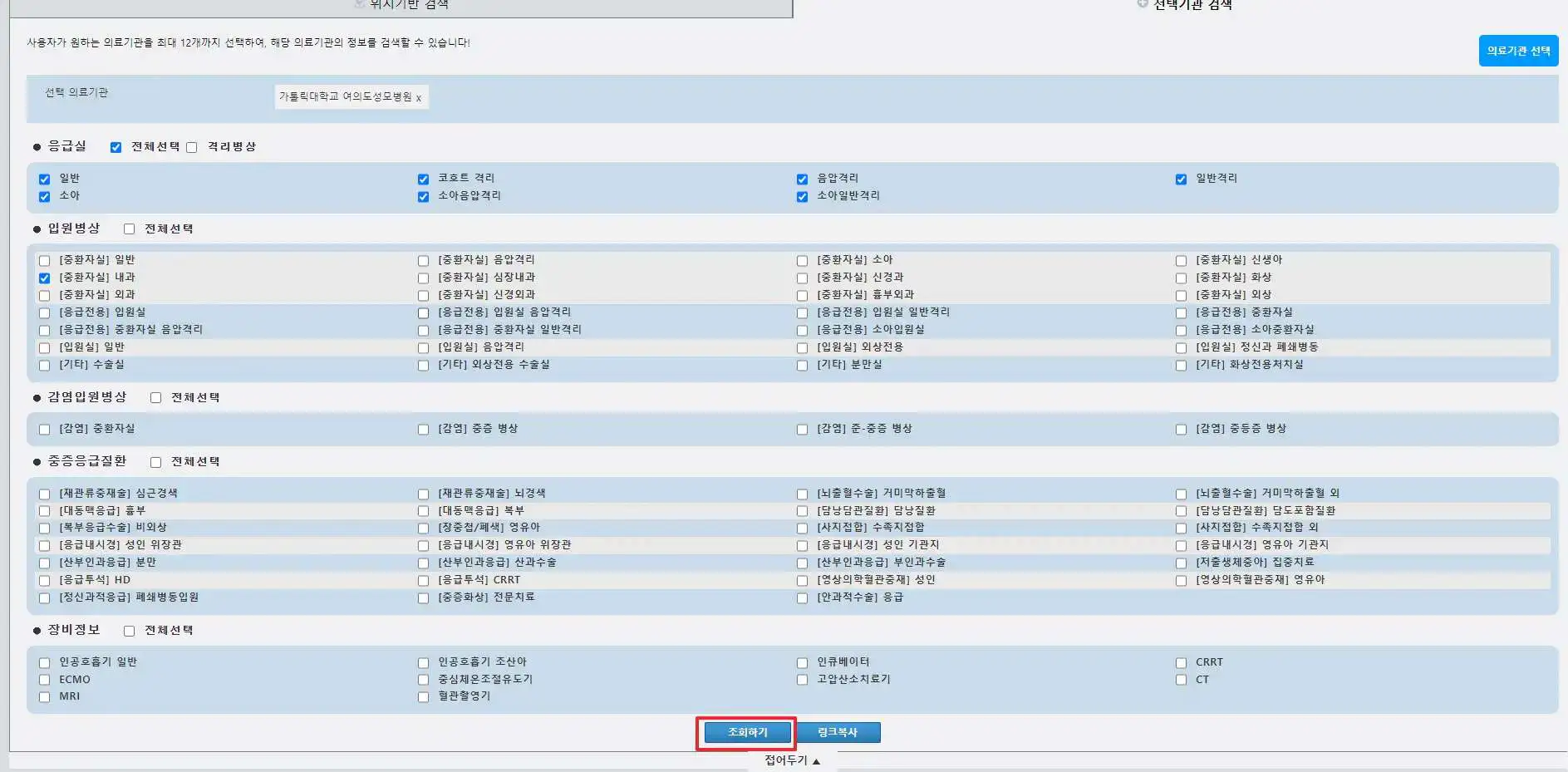1568x772 pixels.
Task: Check [중증화상] 전문치료 checkbox
Action: click(x=423, y=597)
